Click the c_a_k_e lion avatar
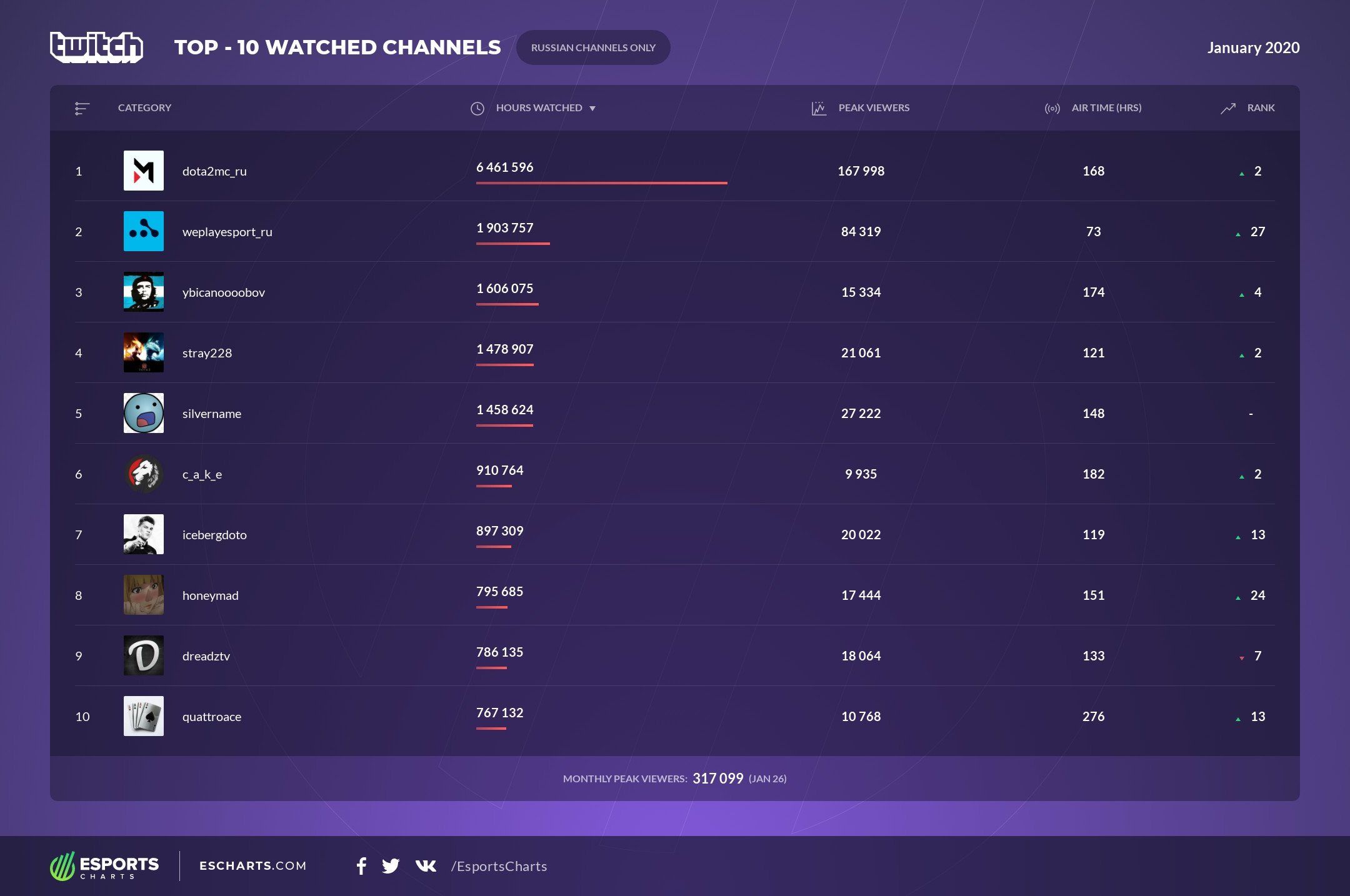The width and height of the screenshot is (1350, 896). coord(144,474)
